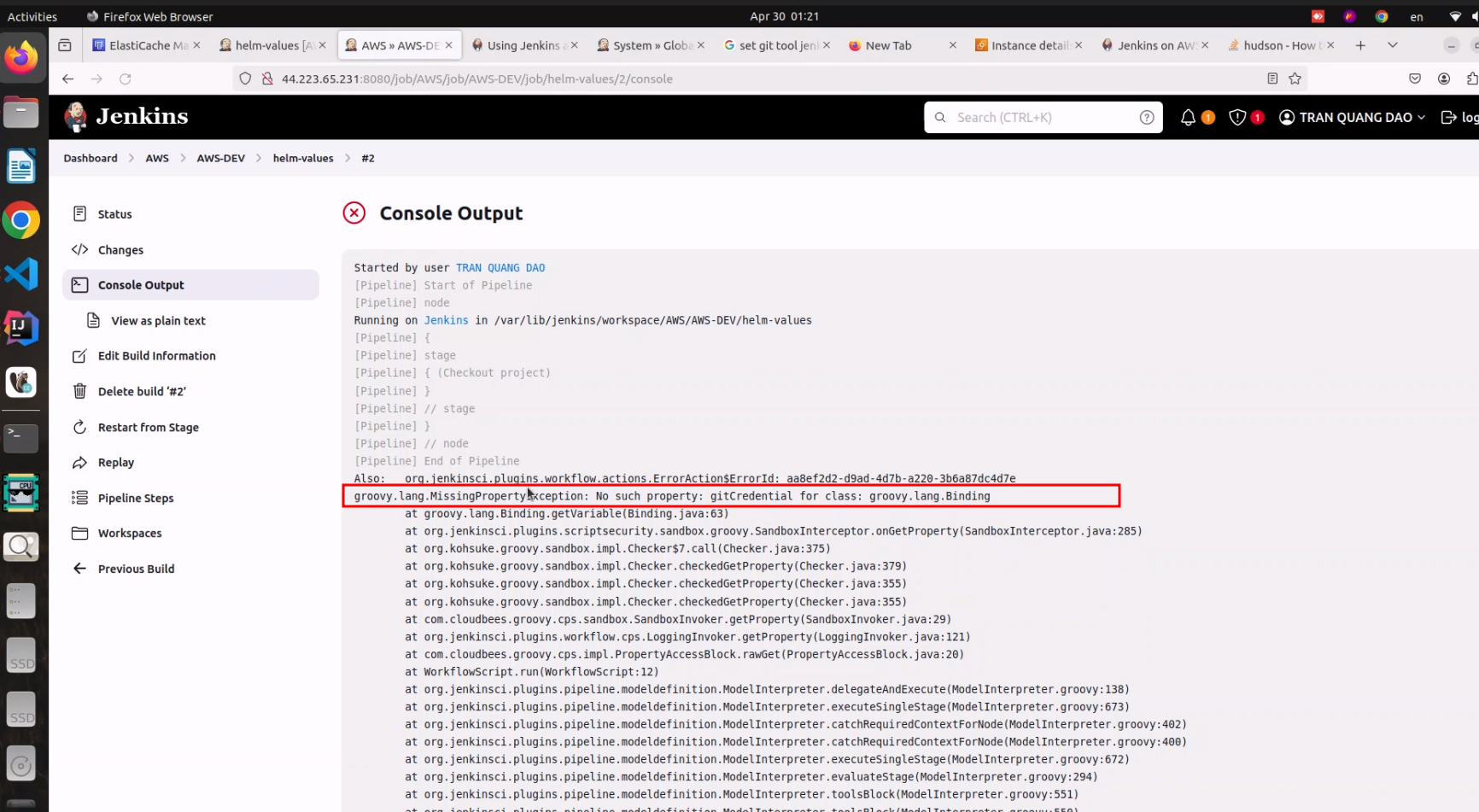1479x812 pixels.
Task: Click the search help question mark icon
Action: pos(1147,118)
